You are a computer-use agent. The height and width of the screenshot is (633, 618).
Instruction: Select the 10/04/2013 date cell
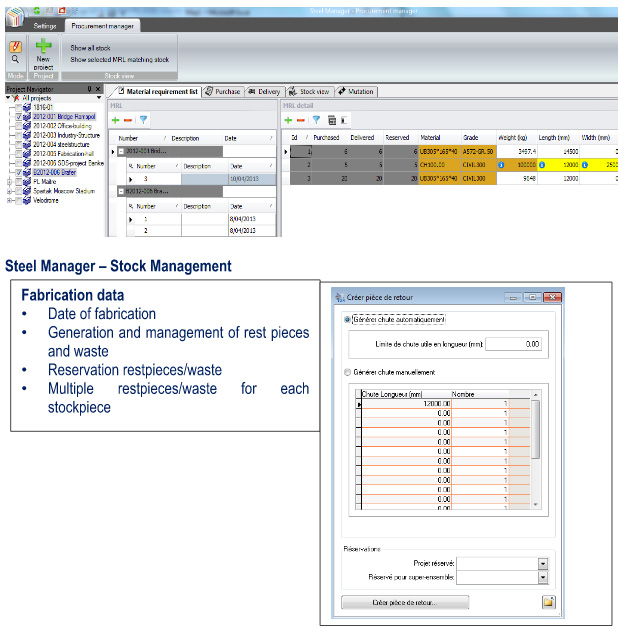(x=252, y=179)
